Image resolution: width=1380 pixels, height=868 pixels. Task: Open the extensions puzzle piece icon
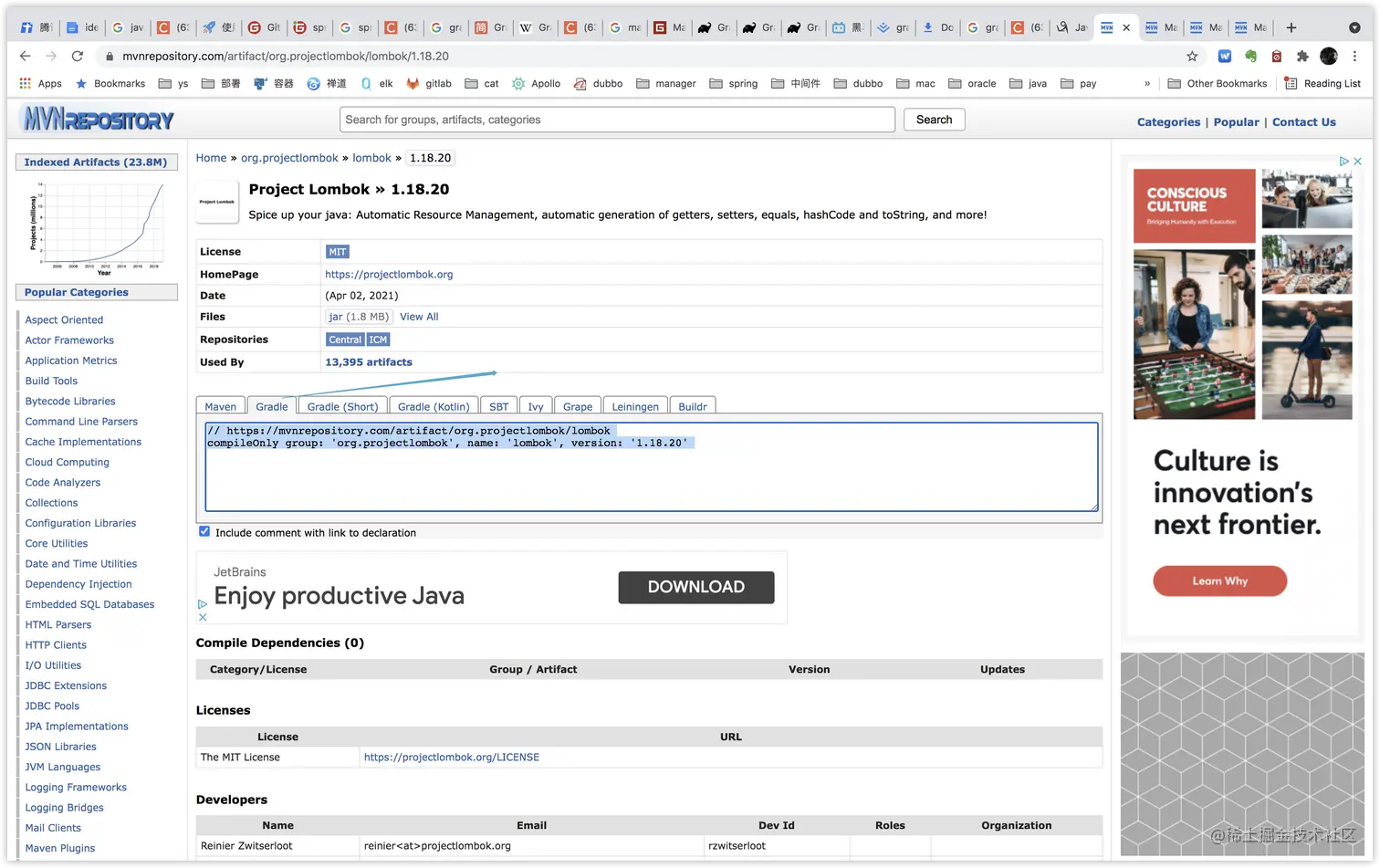[x=1302, y=56]
